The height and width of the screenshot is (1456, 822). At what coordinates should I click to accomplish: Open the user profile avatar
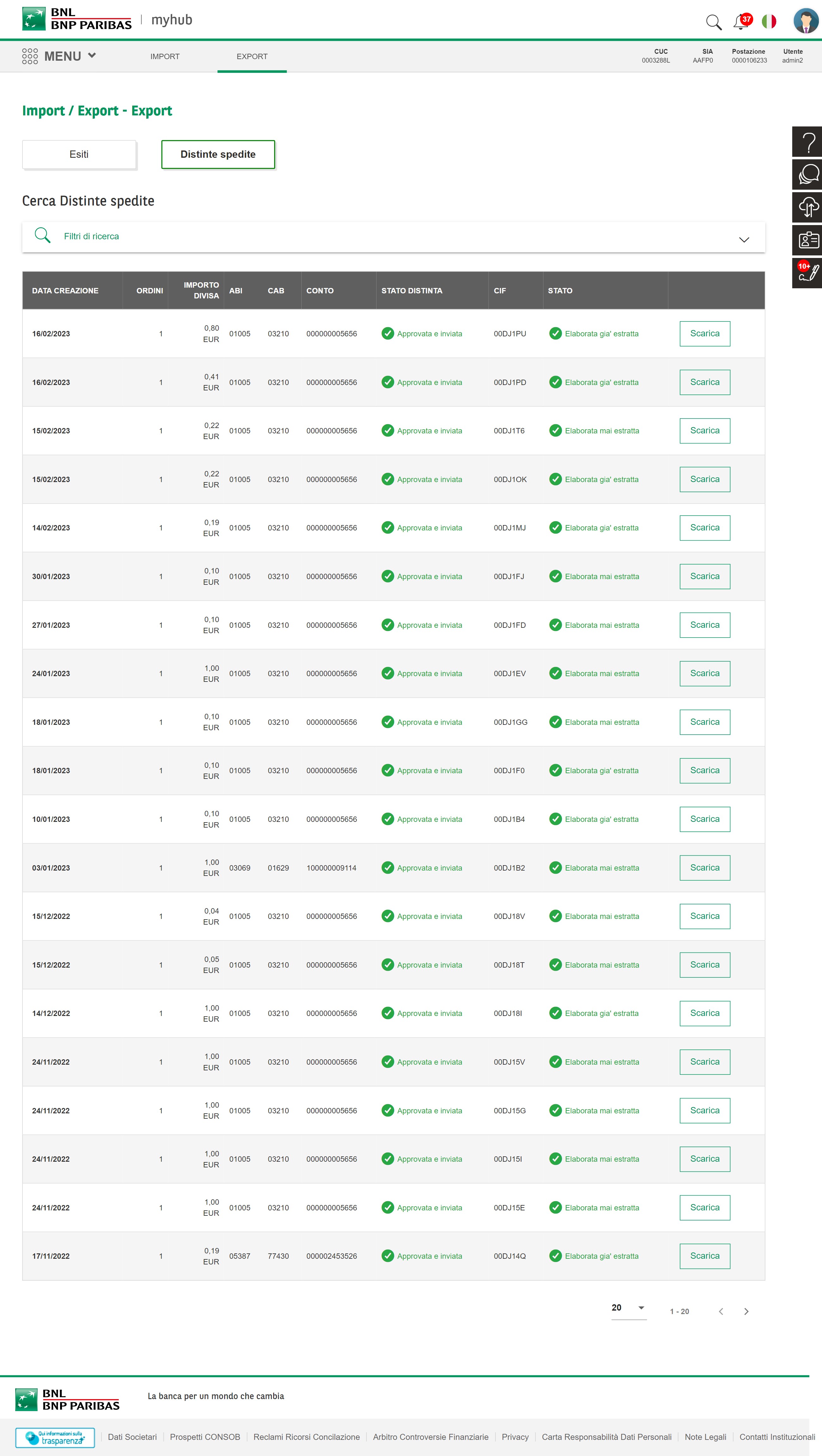[x=806, y=21]
